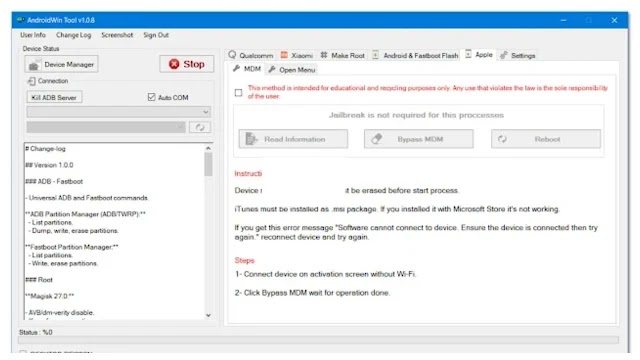
Task: Minimize the AndroidWin Tool window
Action: [x=563, y=20]
